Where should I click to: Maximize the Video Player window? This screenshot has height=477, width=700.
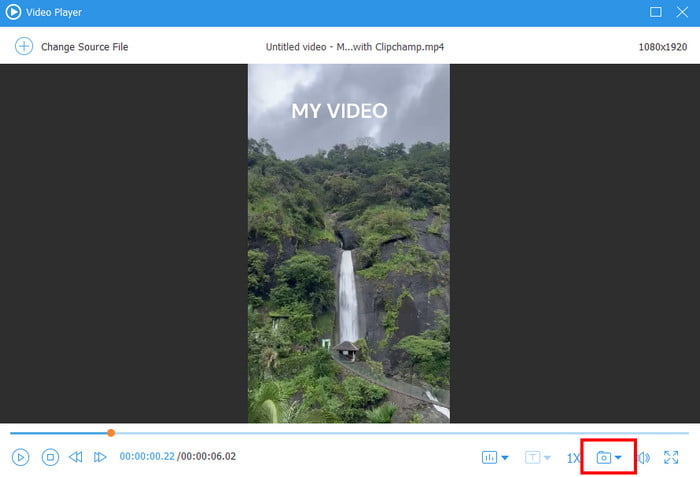click(x=655, y=12)
